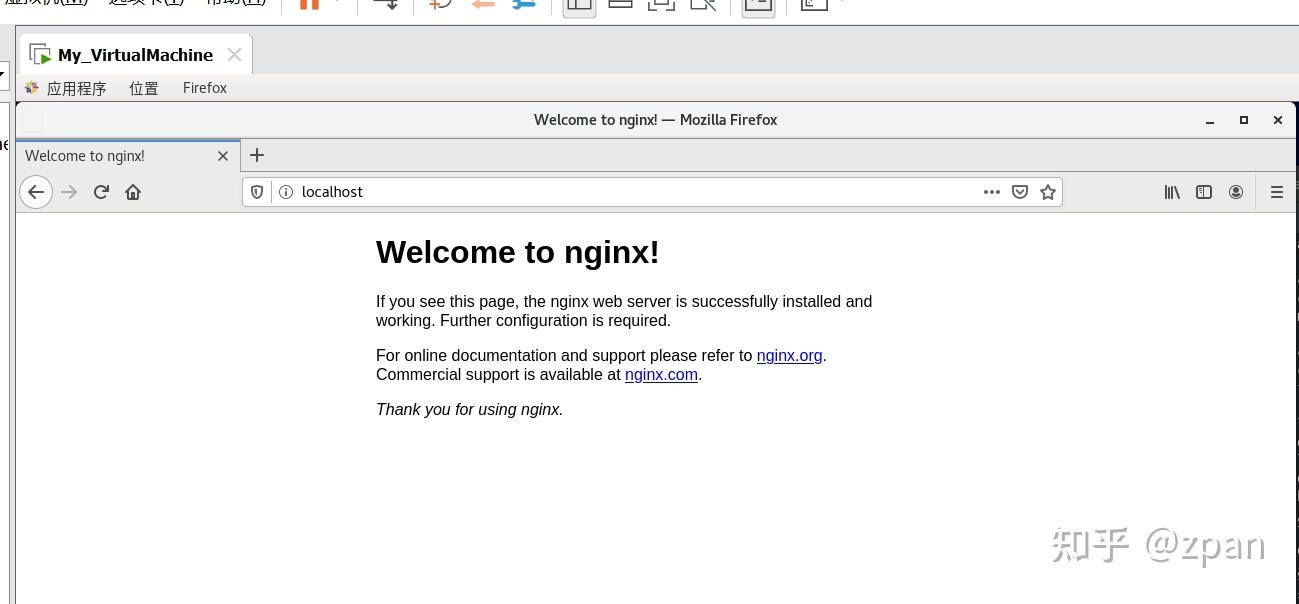Switch to My_VirtualMachine tab
This screenshot has height=604, width=1299.
(x=136, y=55)
